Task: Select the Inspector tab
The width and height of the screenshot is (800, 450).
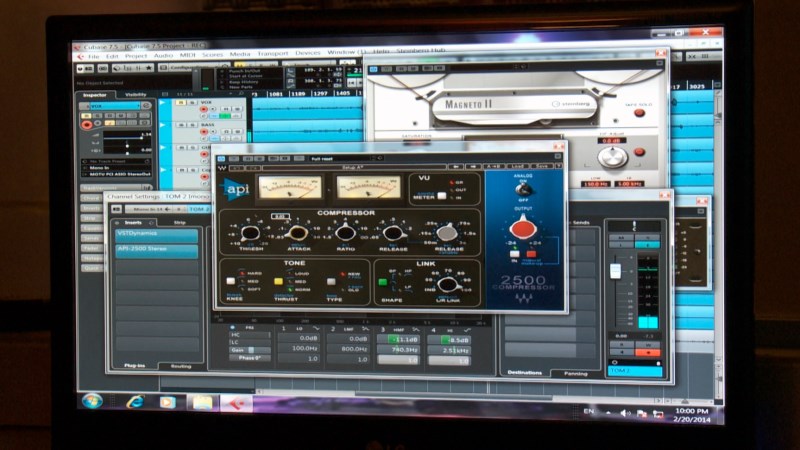Action: 95,95
